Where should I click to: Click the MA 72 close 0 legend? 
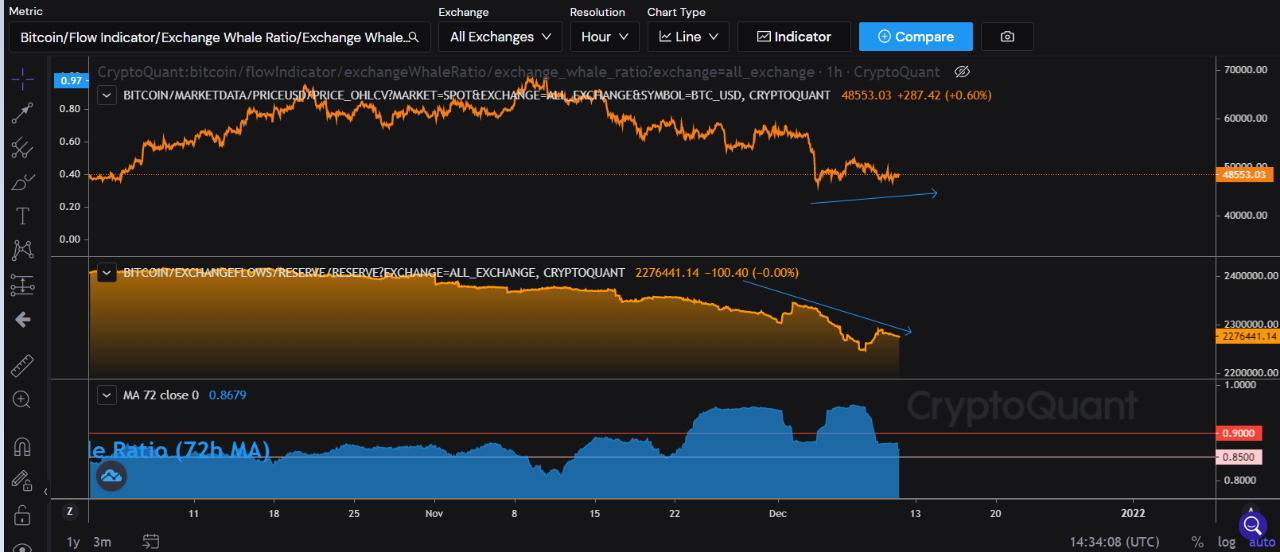(161, 395)
